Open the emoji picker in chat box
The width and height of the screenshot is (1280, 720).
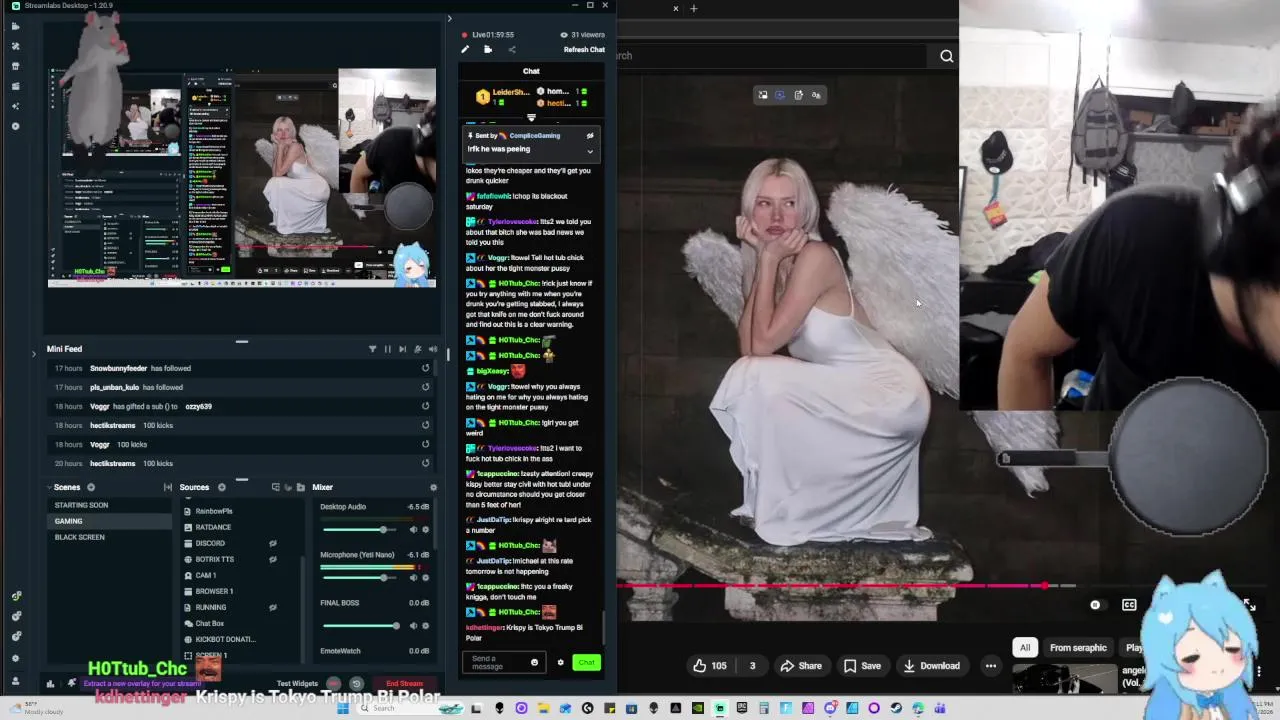coord(534,662)
